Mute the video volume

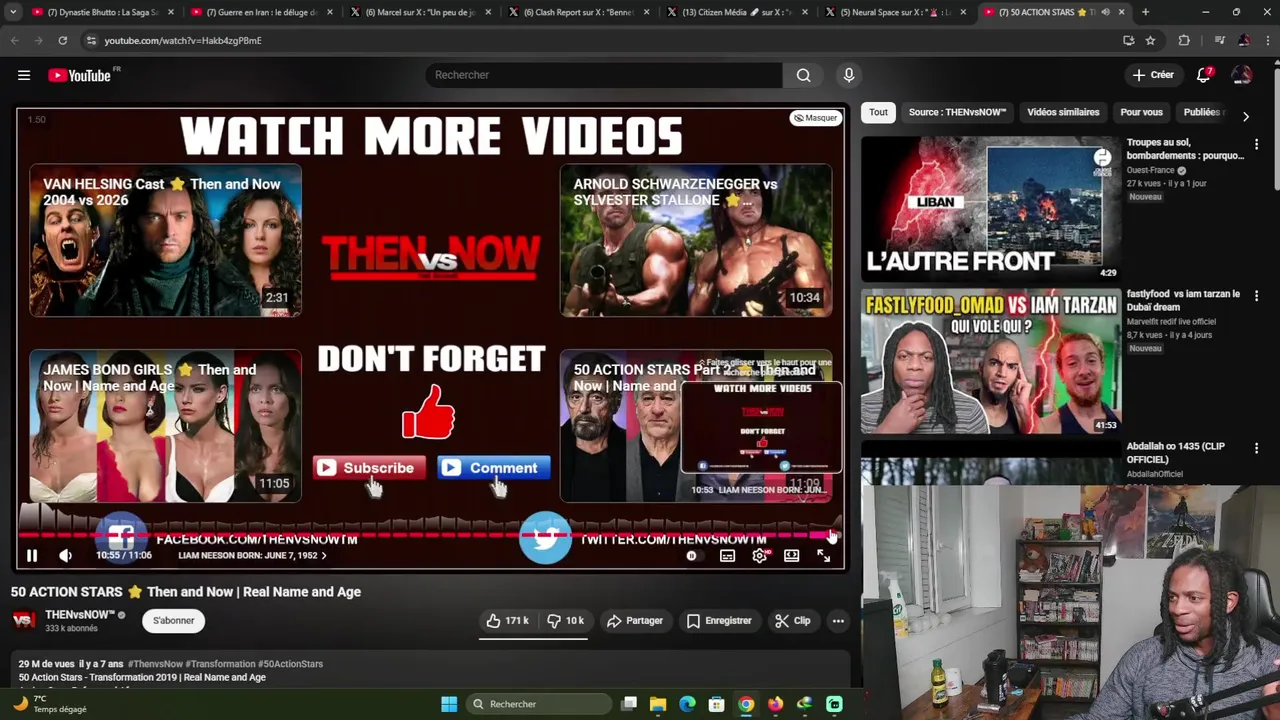(x=65, y=556)
